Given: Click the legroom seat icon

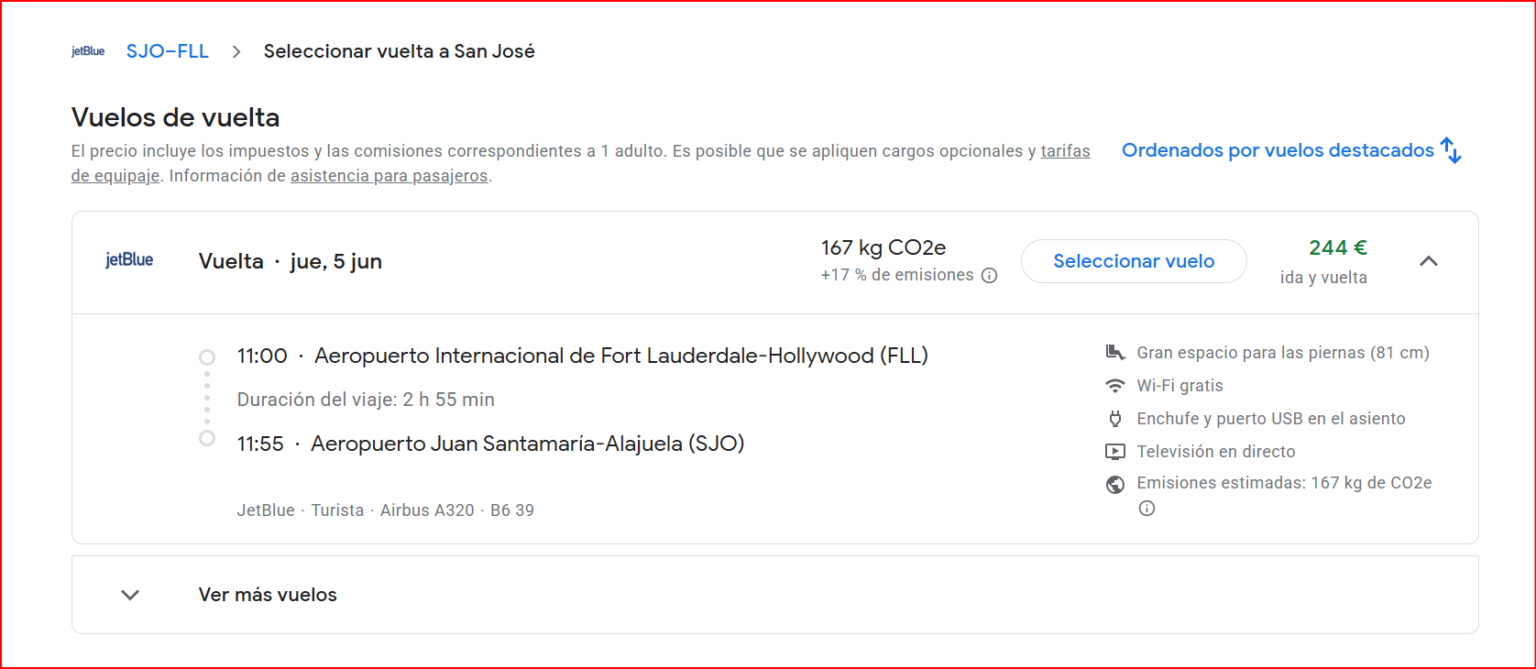Looking at the screenshot, I should click(1115, 353).
